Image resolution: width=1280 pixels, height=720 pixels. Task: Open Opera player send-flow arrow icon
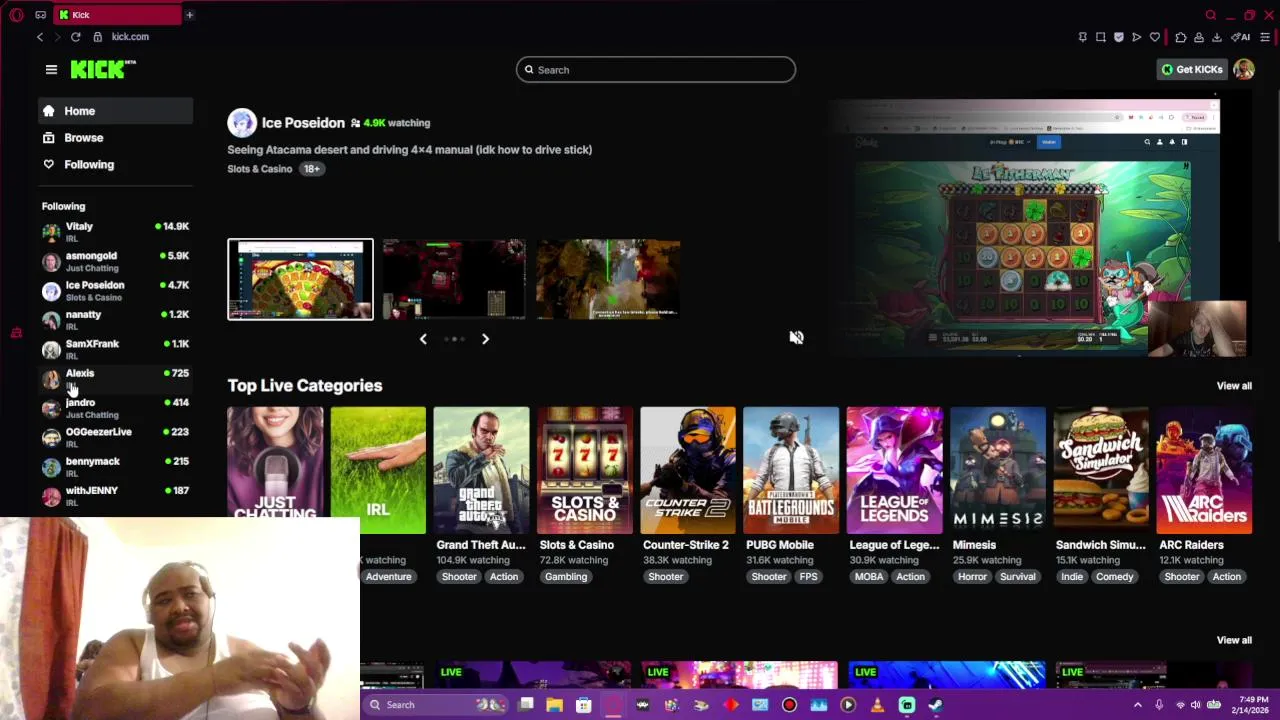click(1136, 37)
